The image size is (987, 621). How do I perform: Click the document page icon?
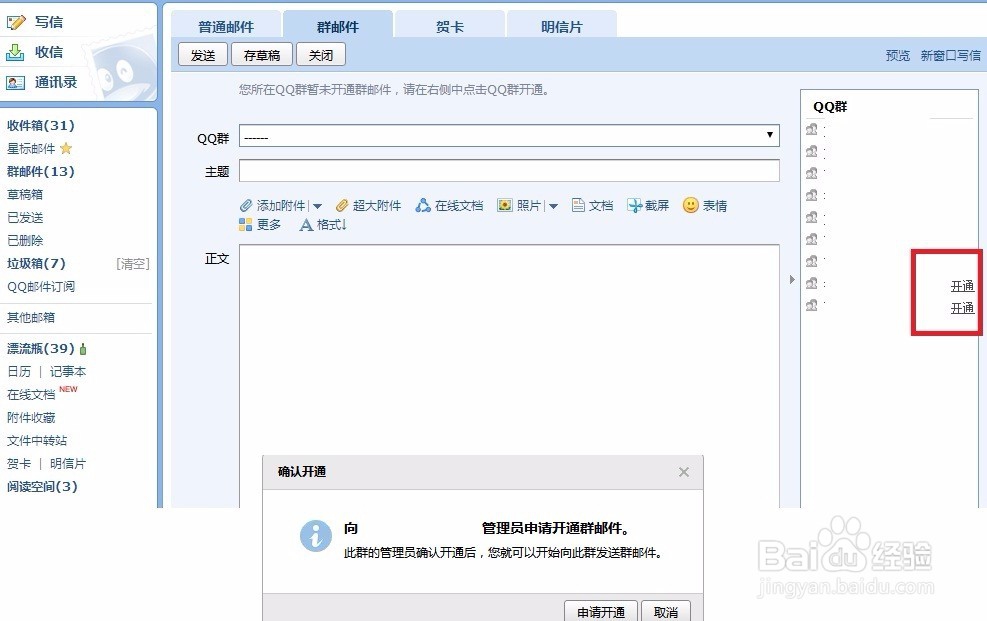(578, 205)
